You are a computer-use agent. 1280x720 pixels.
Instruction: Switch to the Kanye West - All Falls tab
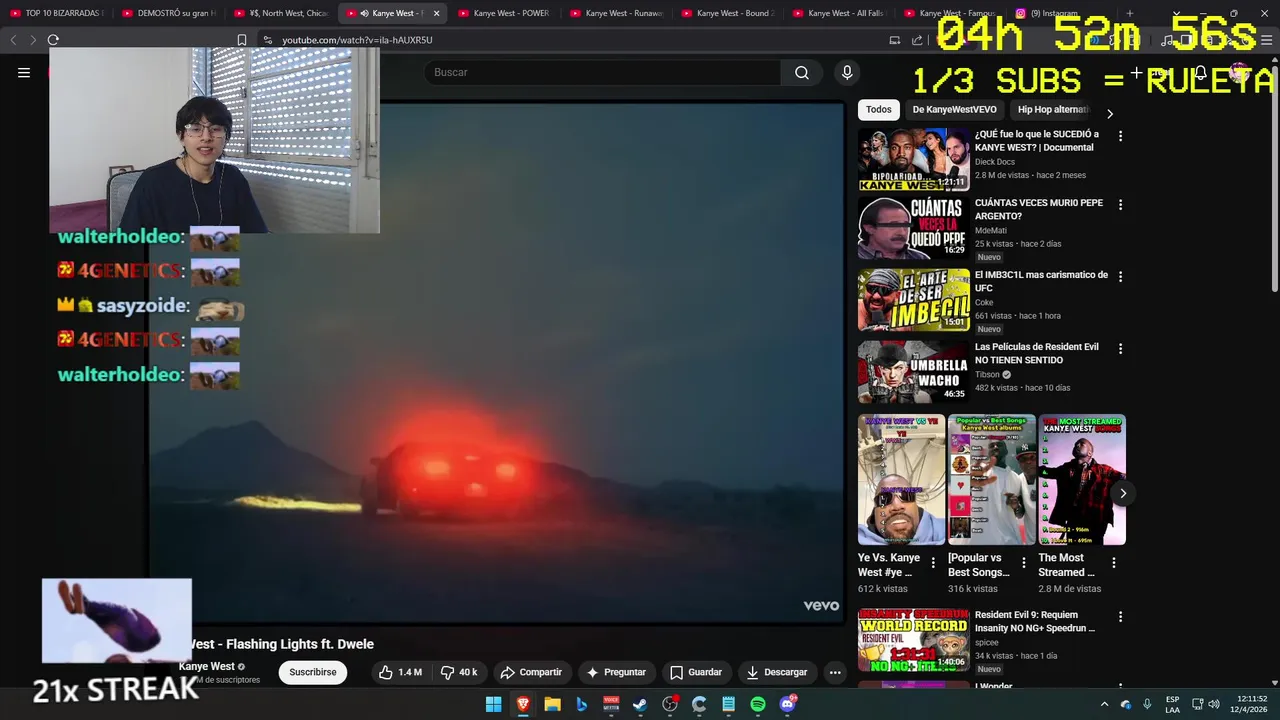pos(838,13)
